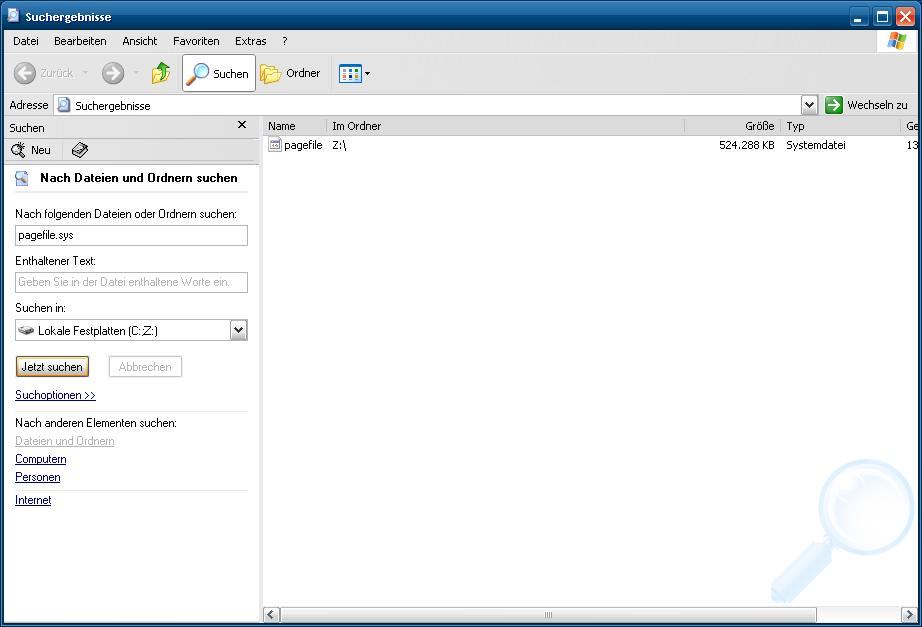Click the Personen link
The height and width of the screenshot is (627, 922).
point(38,477)
